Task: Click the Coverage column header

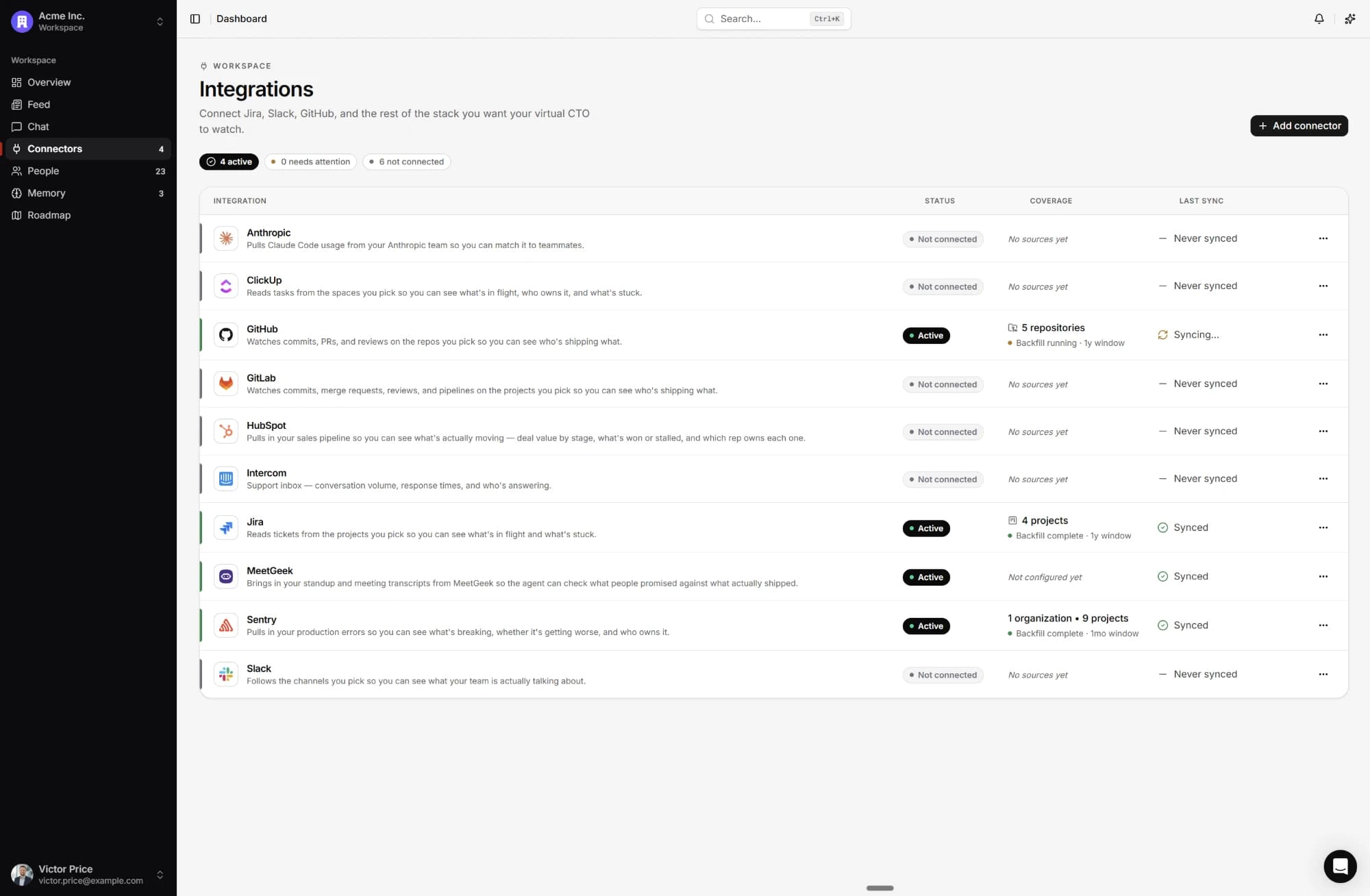Action: click(1051, 201)
